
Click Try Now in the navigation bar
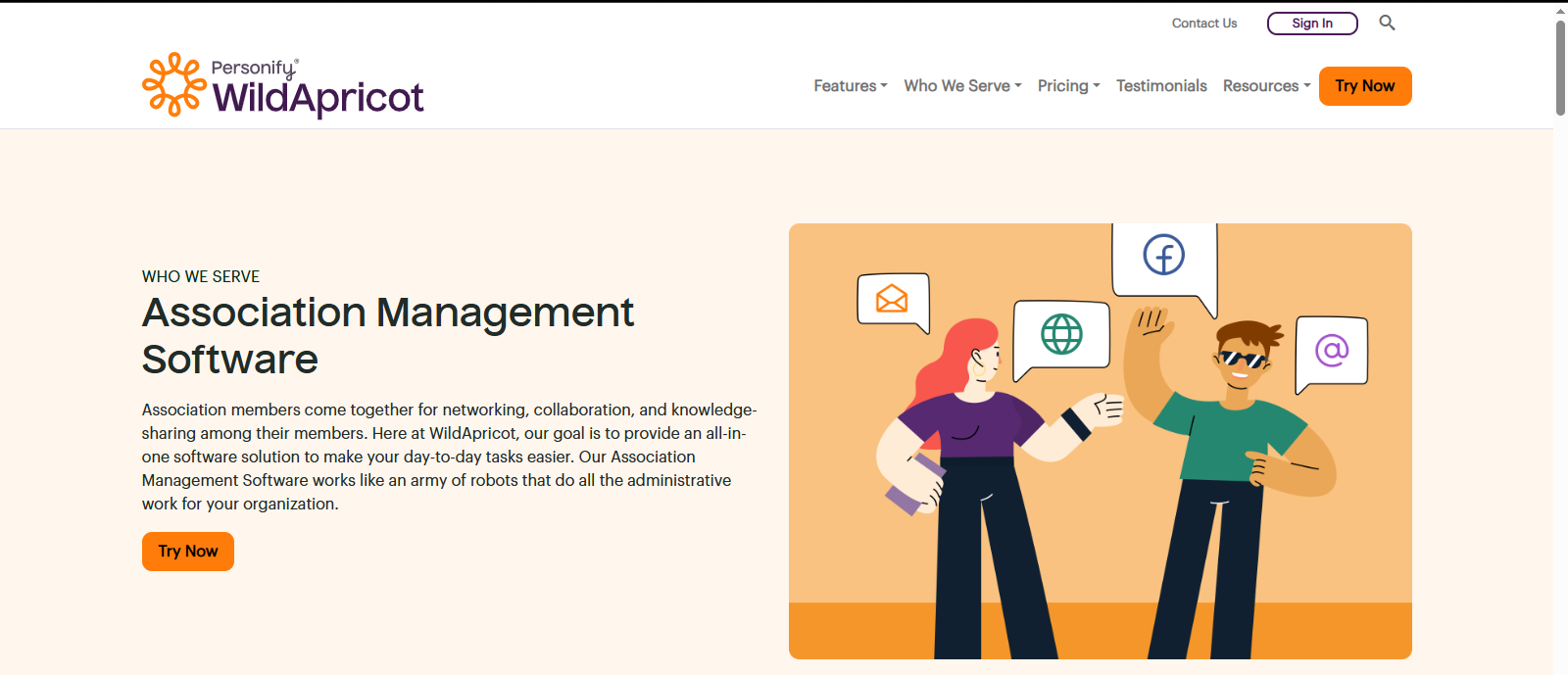pos(1364,86)
